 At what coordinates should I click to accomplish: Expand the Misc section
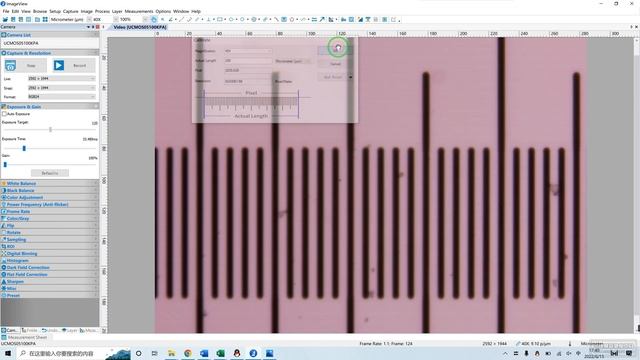(x=49, y=288)
